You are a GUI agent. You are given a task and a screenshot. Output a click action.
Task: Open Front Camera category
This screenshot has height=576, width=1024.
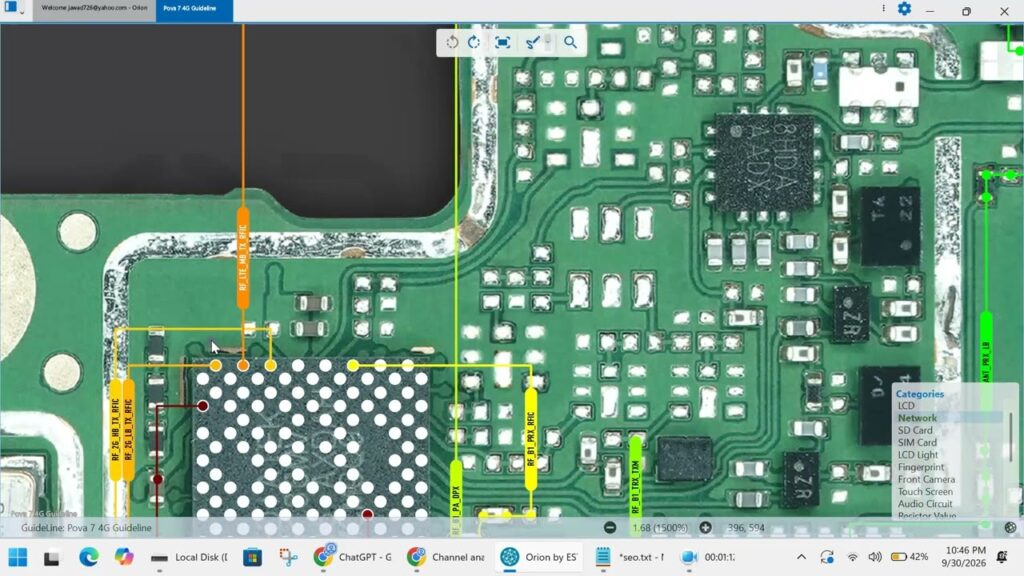point(926,479)
